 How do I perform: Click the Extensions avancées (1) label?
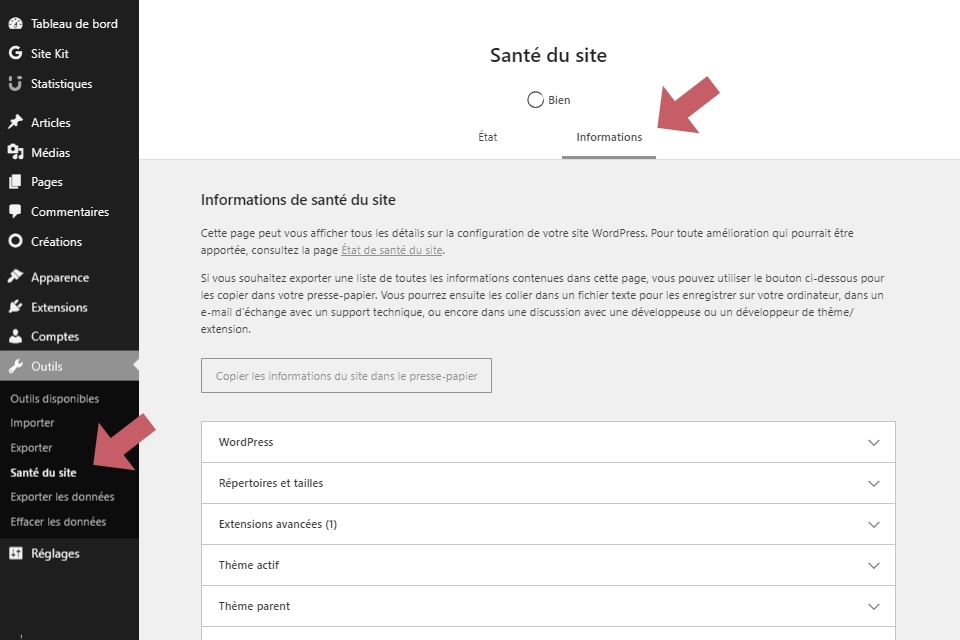coord(278,524)
